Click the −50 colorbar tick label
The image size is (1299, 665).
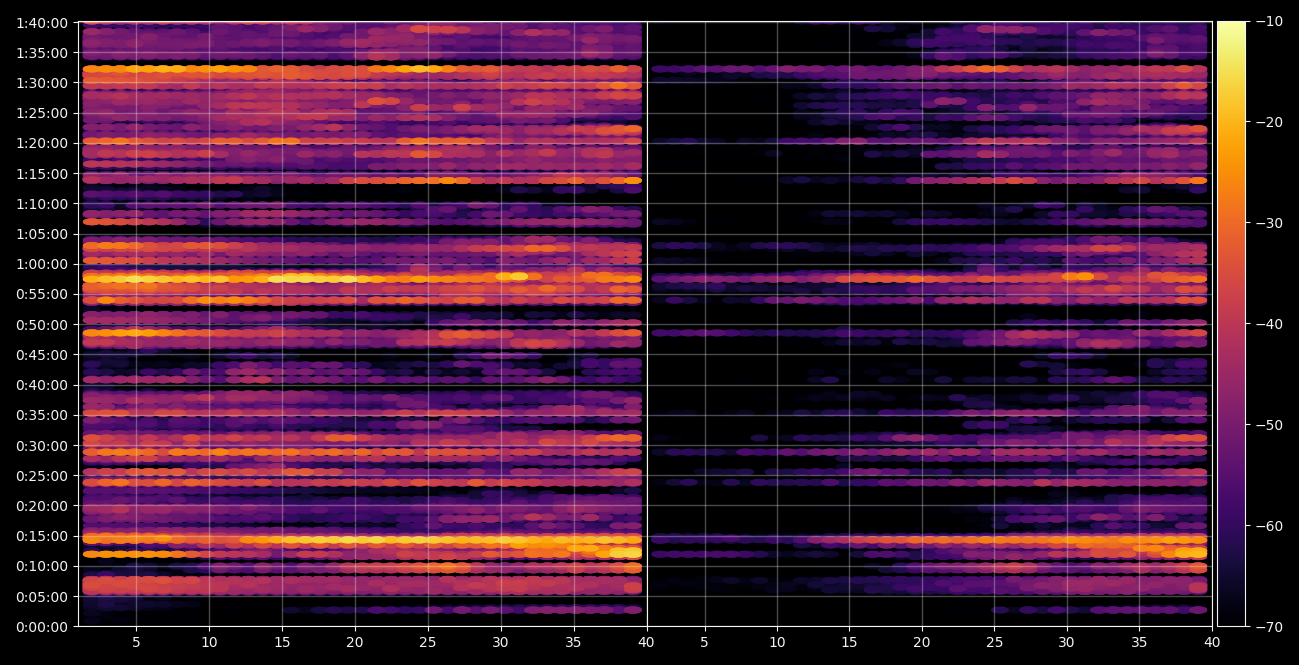pos(1269,425)
